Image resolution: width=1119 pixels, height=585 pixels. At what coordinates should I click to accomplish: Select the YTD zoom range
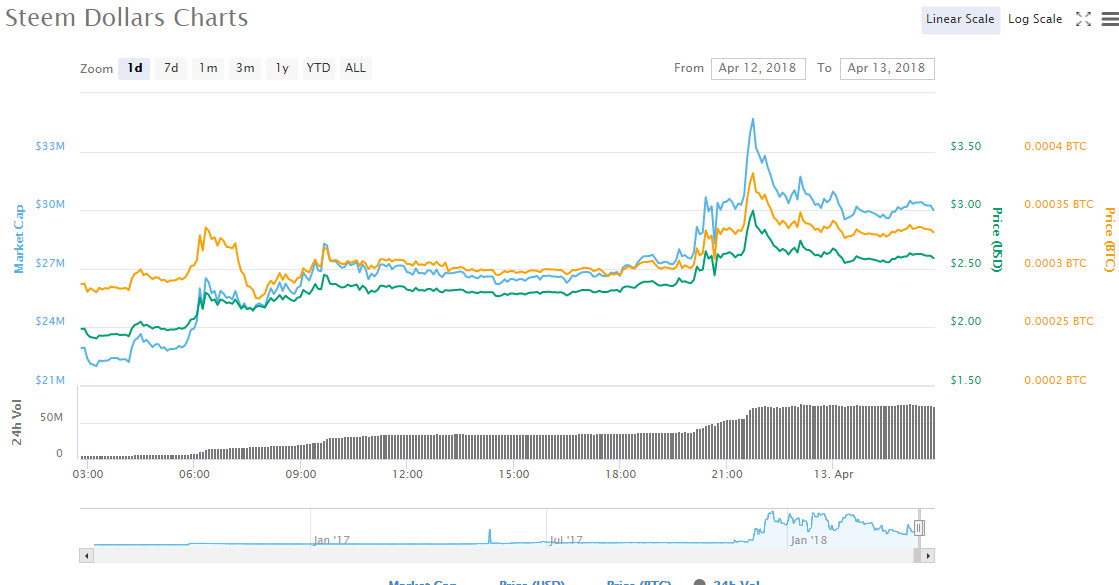click(x=318, y=68)
